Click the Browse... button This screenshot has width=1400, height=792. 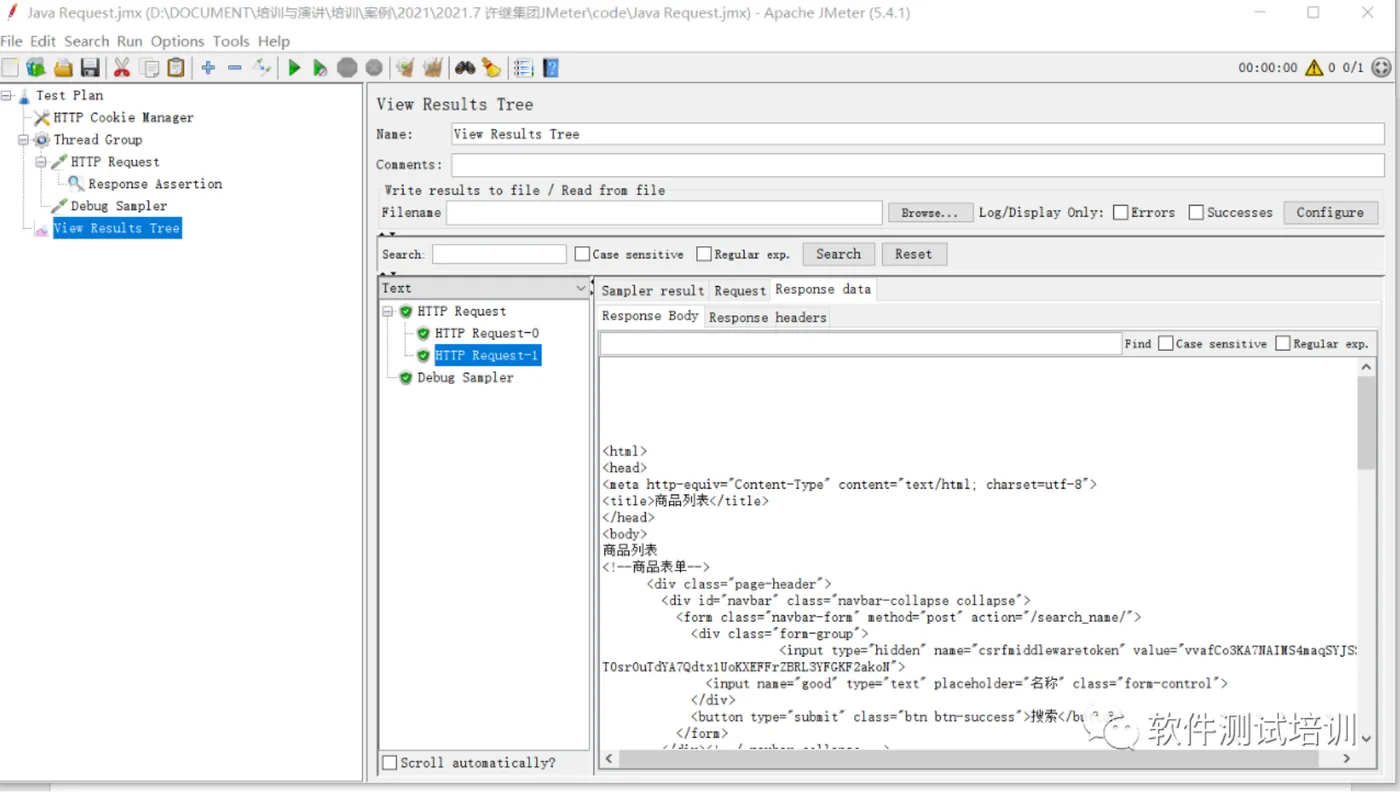[930, 212]
